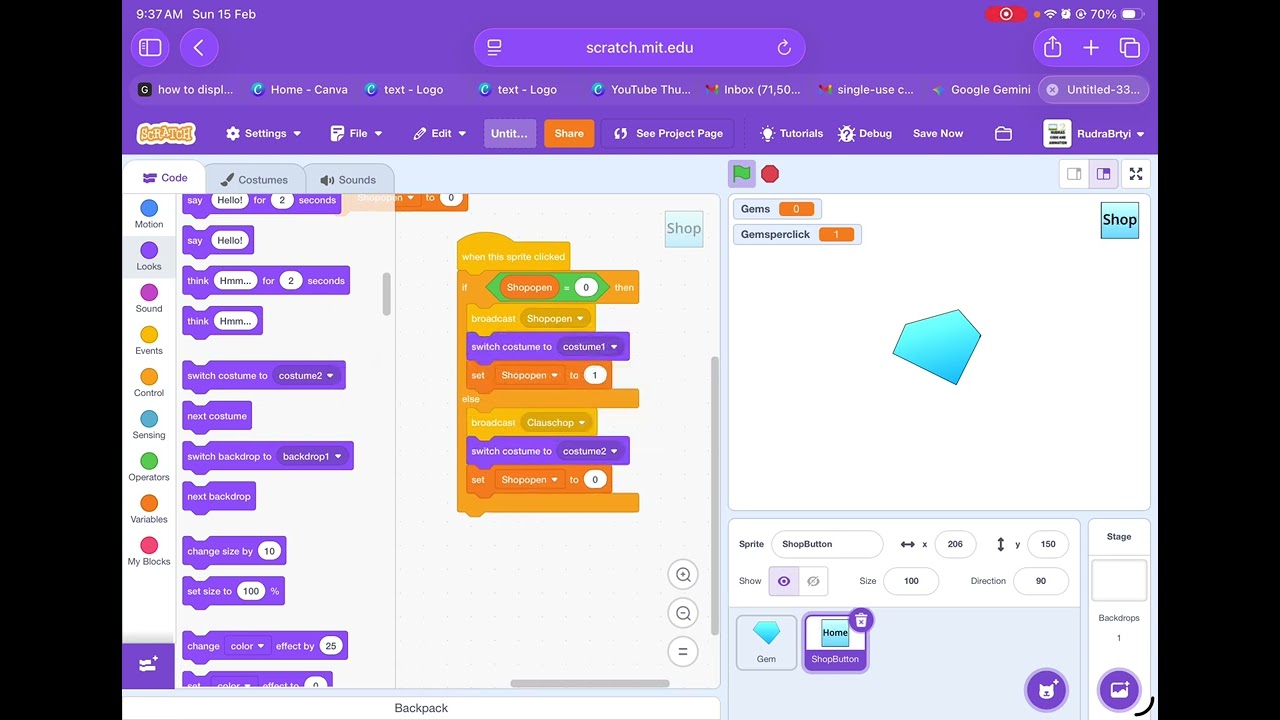This screenshot has width=1280, height=720.
Task: Open backdrop1 dropdown in switch backdrop block
Action: coord(312,457)
